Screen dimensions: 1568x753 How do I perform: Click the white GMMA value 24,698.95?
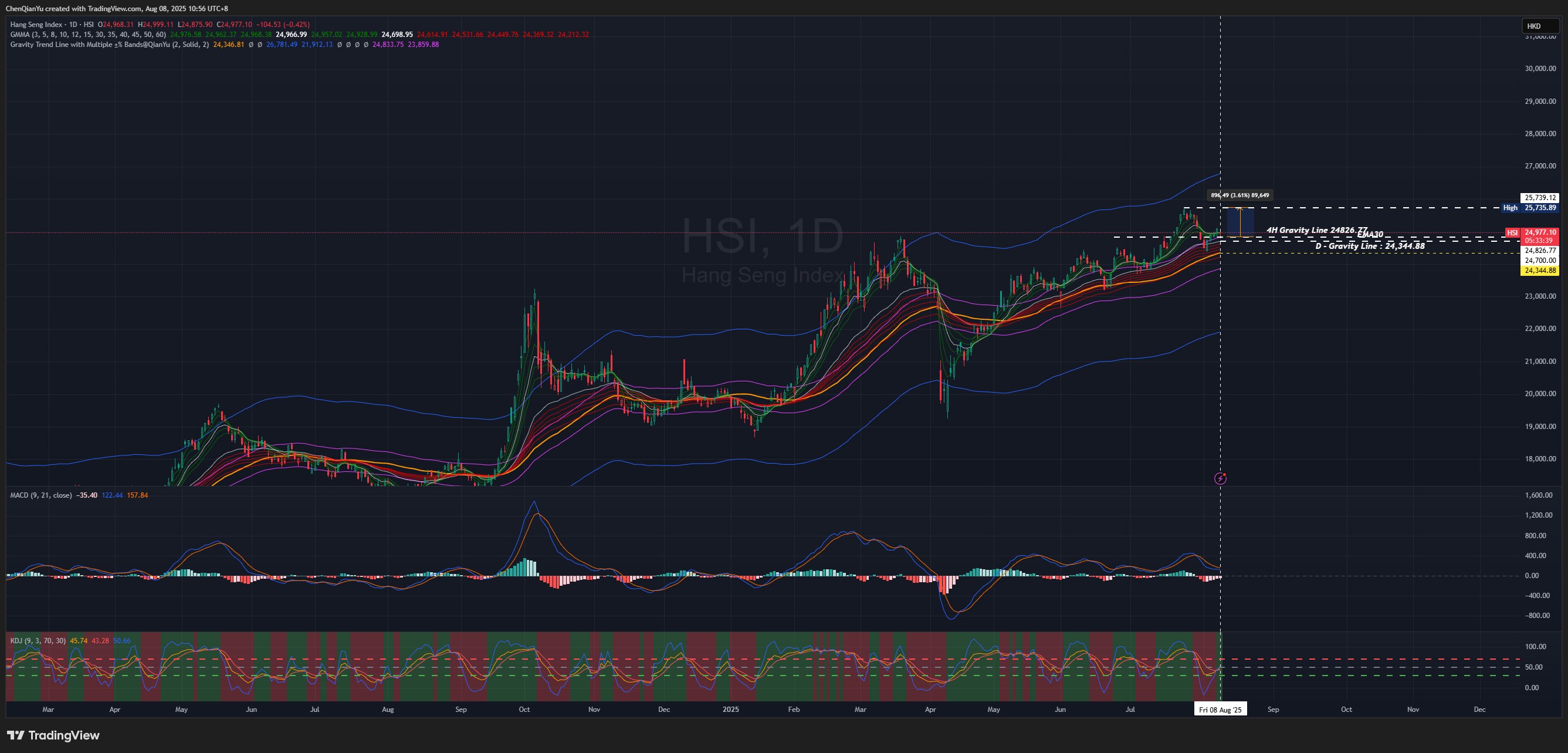(397, 35)
